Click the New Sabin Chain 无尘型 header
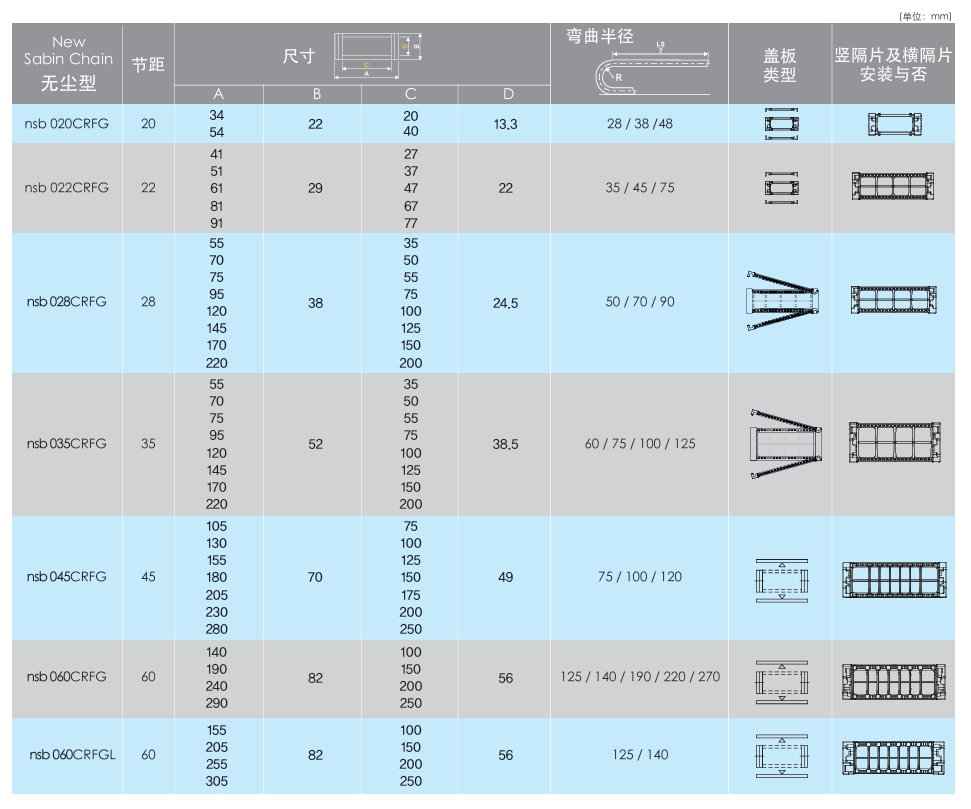 (68, 63)
